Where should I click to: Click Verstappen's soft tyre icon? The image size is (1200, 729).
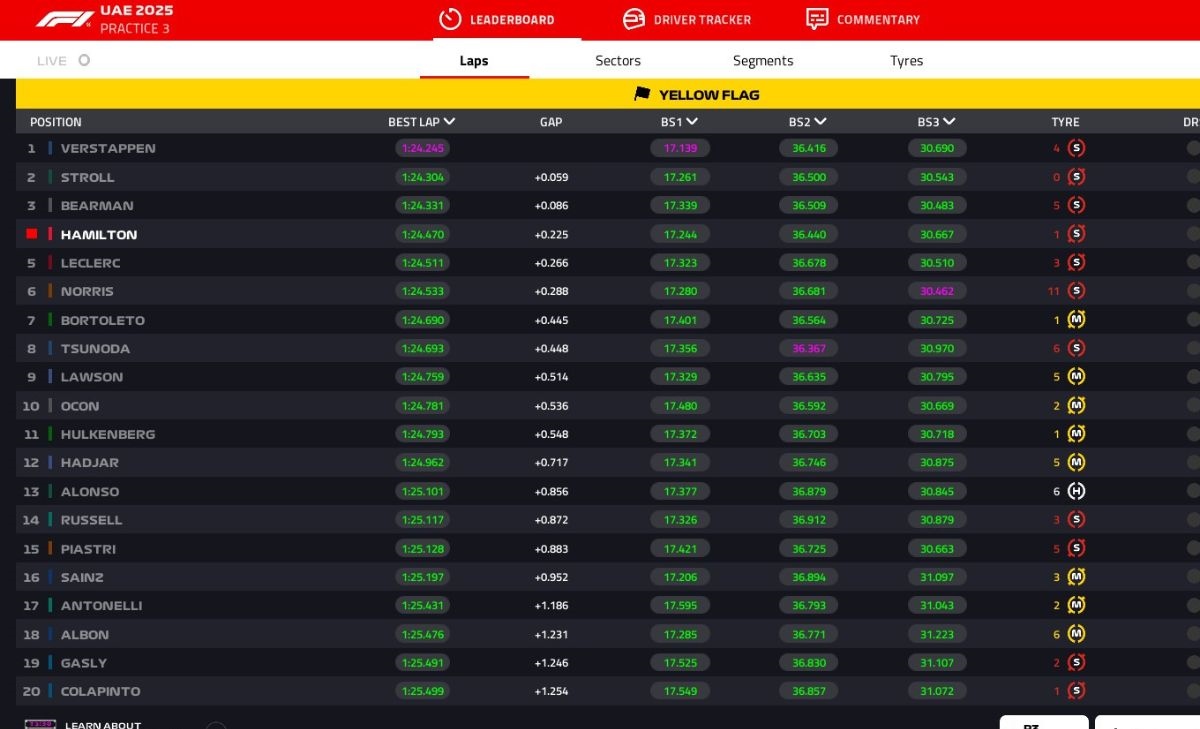click(1076, 148)
